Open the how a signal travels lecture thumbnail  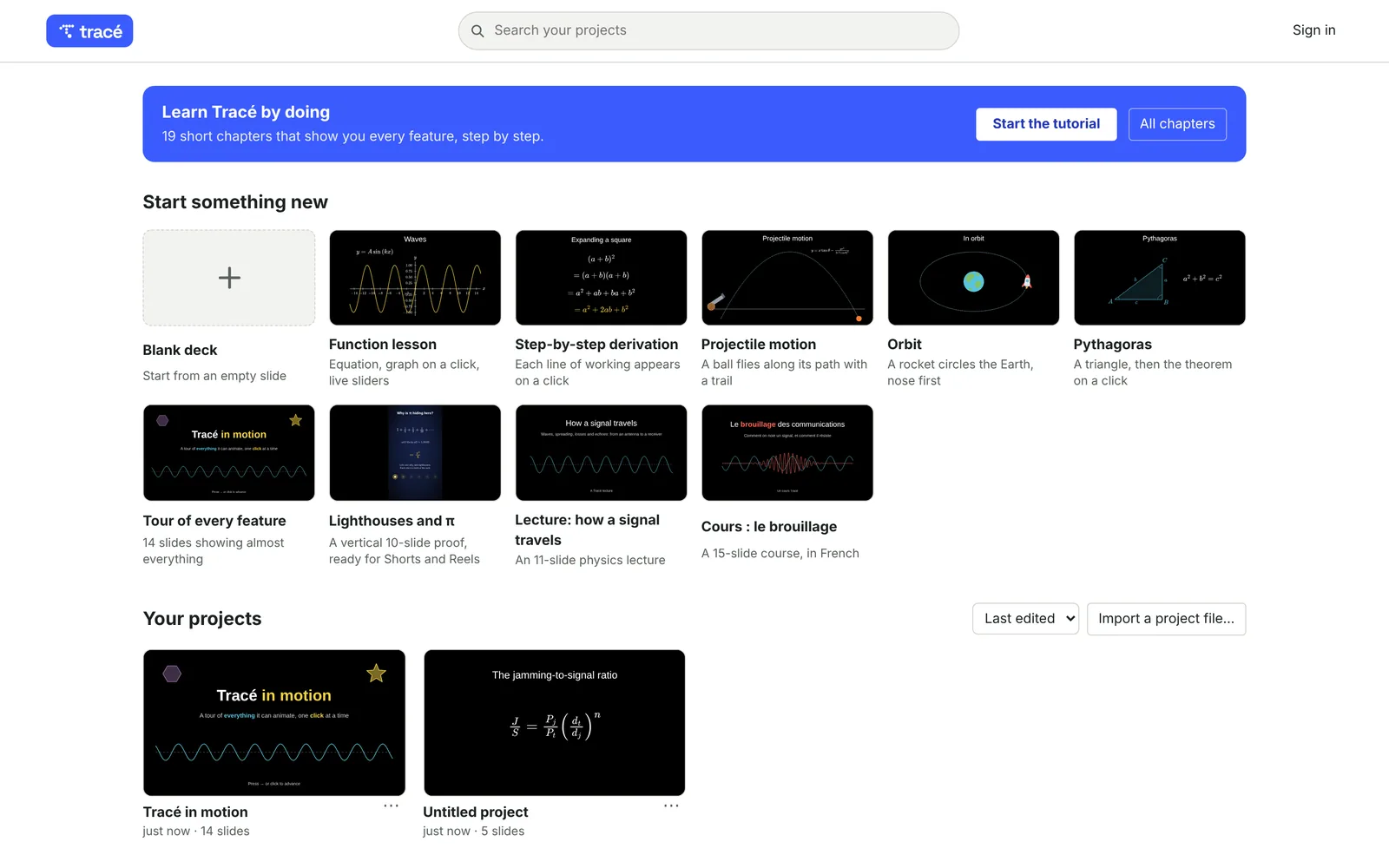tap(601, 452)
